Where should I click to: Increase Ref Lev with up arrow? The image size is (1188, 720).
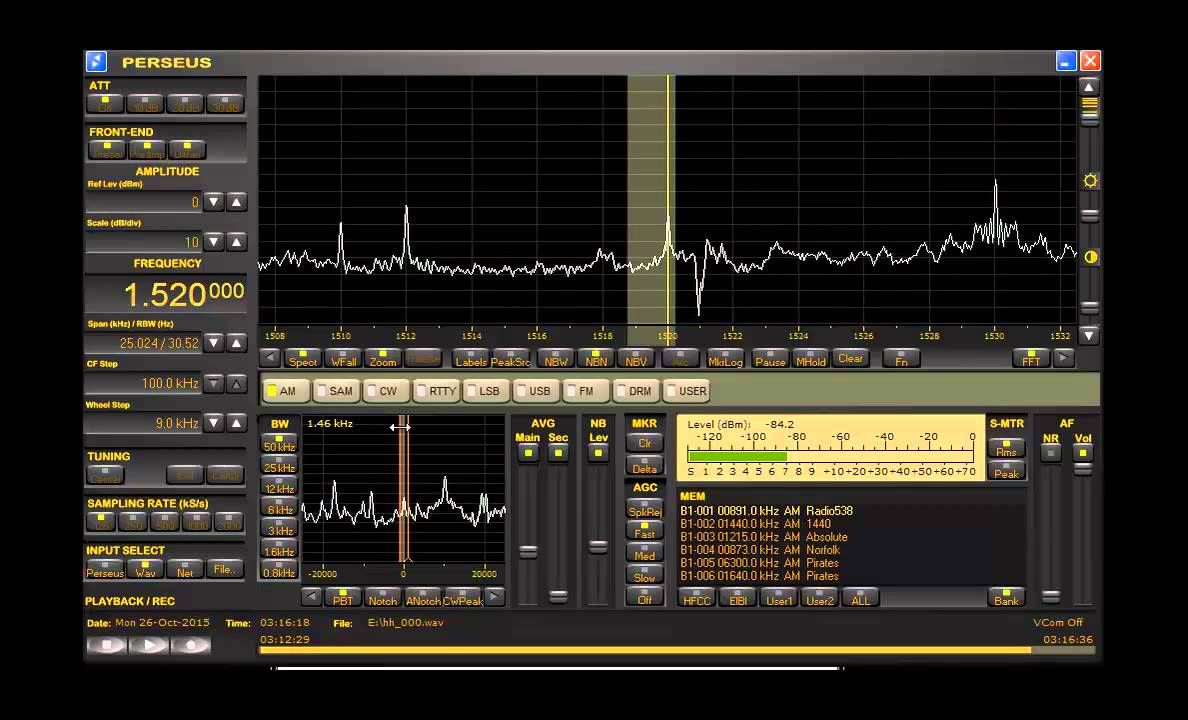coord(236,202)
